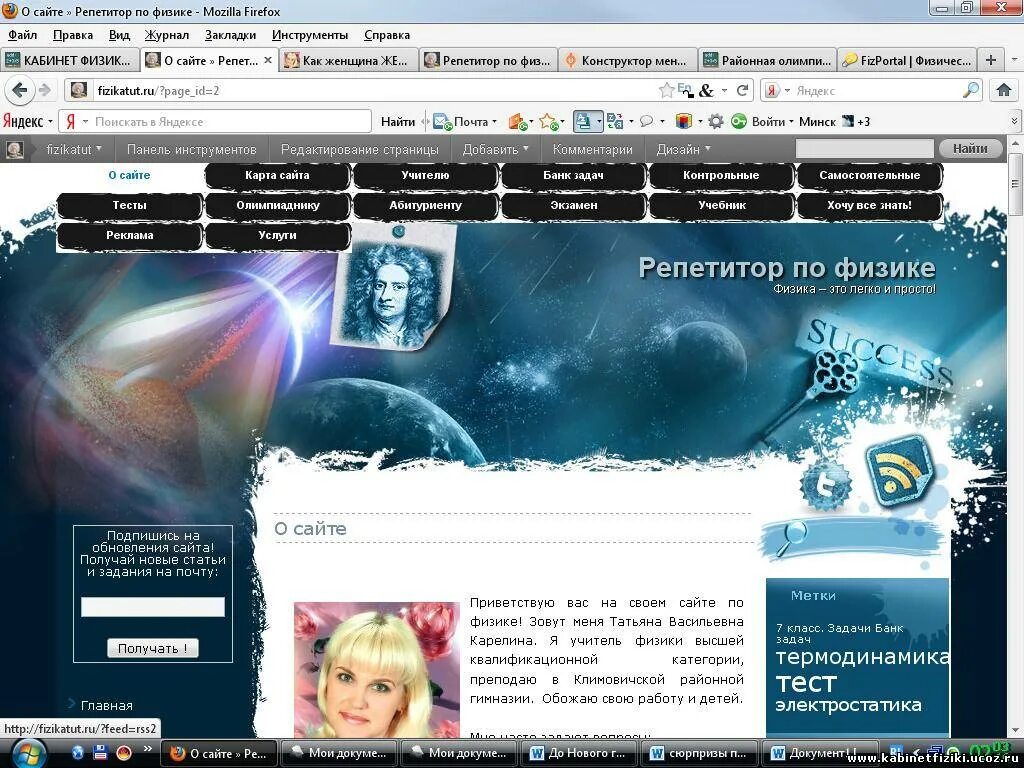Open the 'Почта' dropdown arrow
Image resolution: width=1024 pixels, height=768 pixels.
tap(494, 122)
